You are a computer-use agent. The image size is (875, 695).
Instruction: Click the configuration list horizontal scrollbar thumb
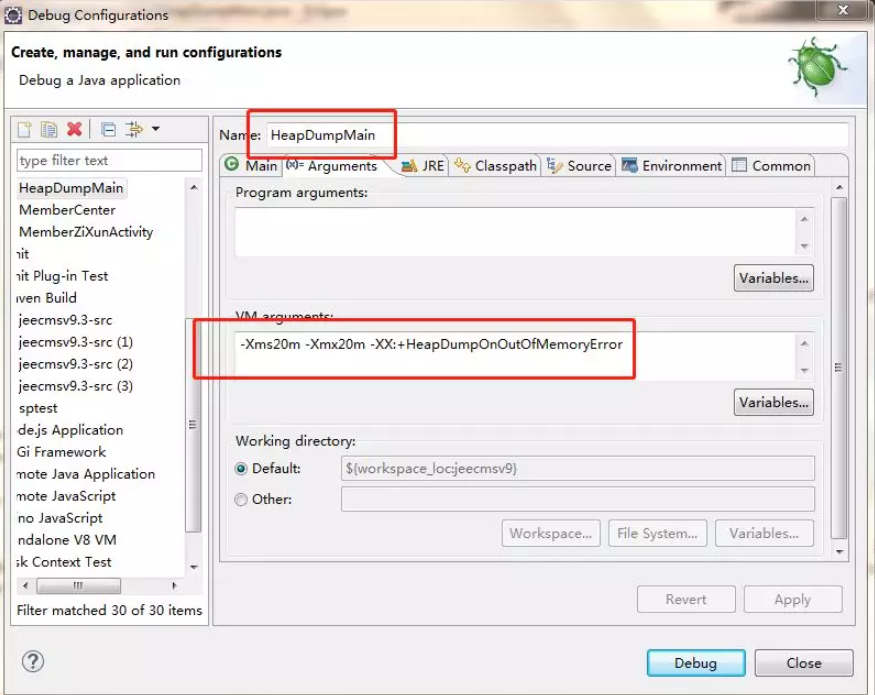(78, 586)
